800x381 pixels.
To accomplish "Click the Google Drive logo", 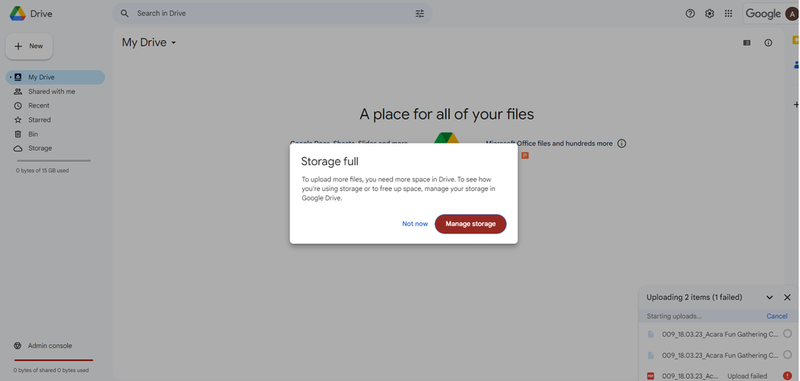I will (x=18, y=14).
